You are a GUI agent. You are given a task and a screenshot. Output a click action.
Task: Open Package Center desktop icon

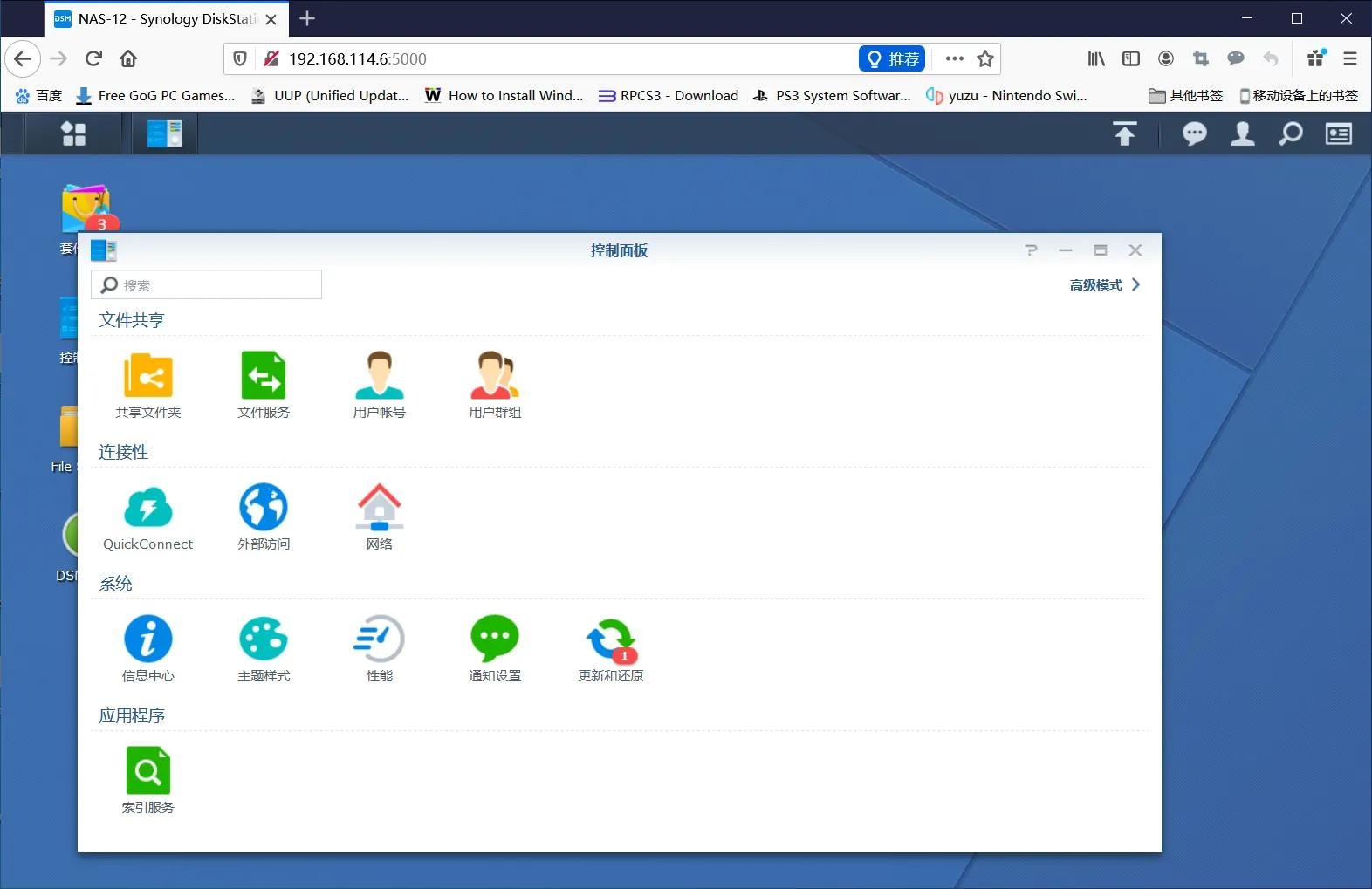click(x=86, y=209)
